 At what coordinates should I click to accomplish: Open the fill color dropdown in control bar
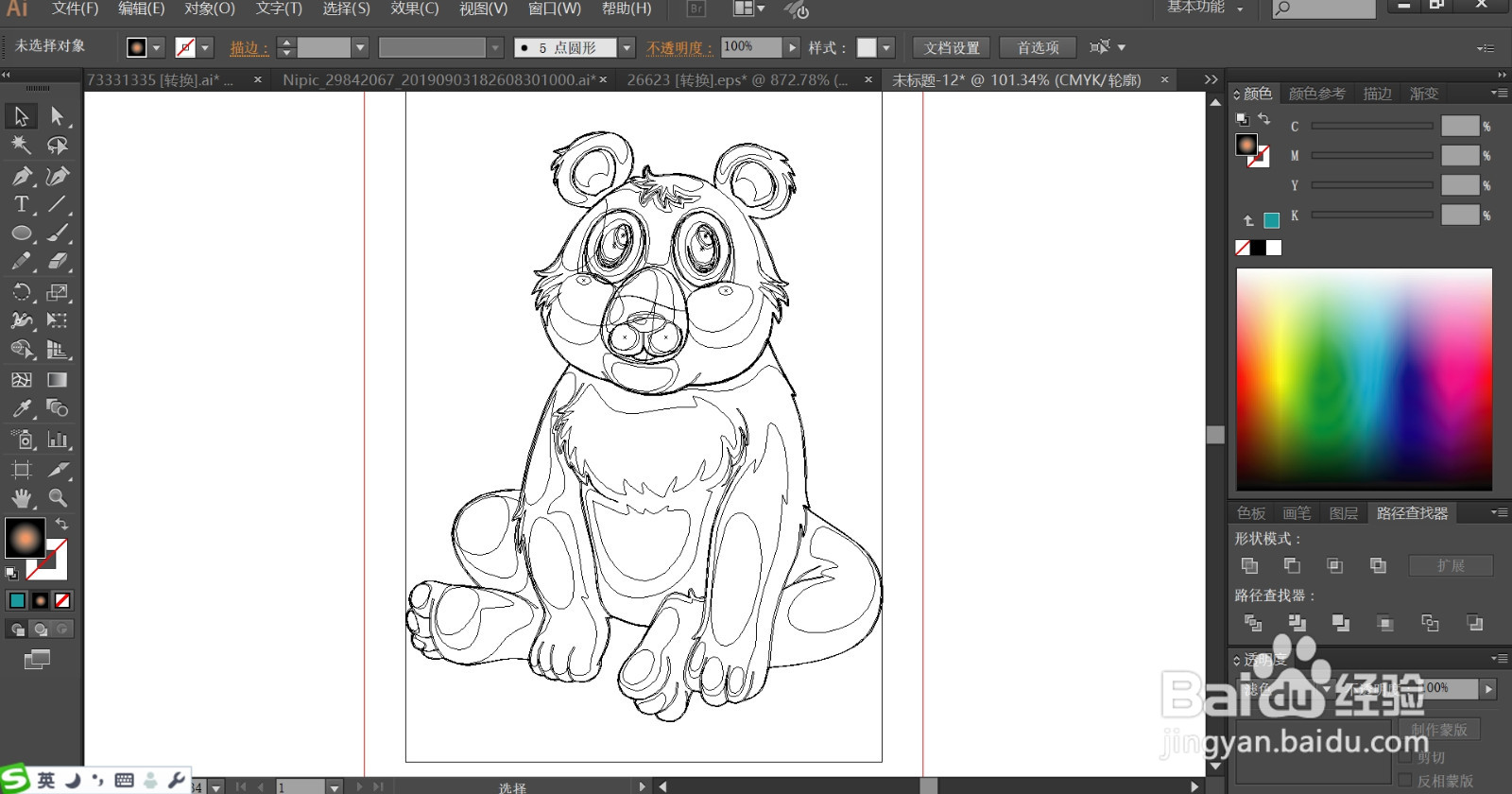(x=157, y=47)
